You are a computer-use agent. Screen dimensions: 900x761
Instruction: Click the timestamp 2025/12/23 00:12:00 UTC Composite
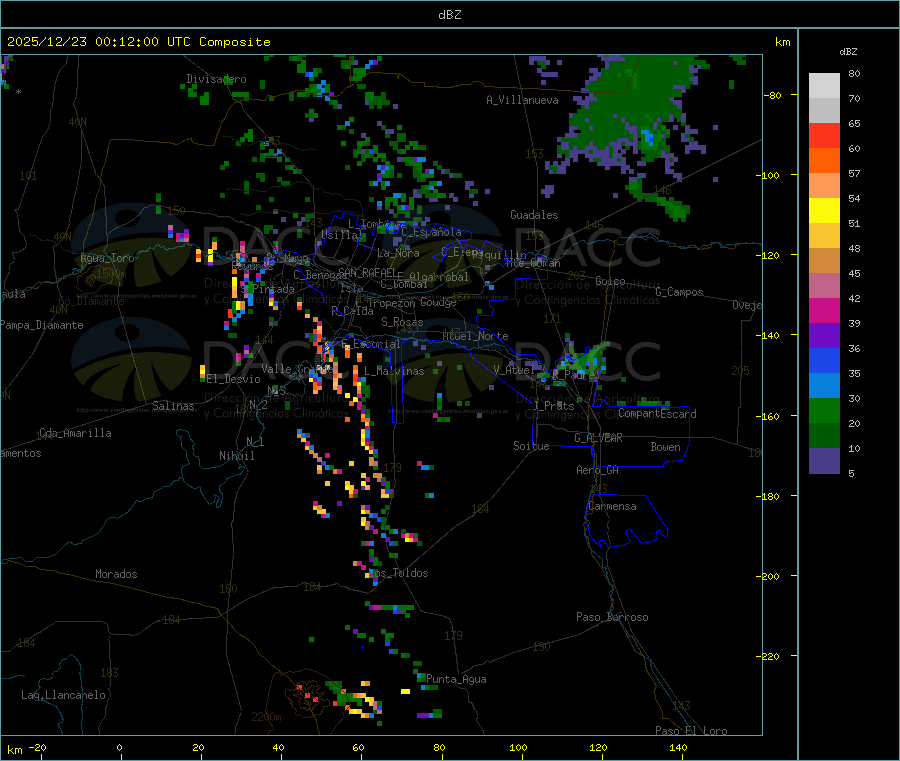tap(138, 42)
